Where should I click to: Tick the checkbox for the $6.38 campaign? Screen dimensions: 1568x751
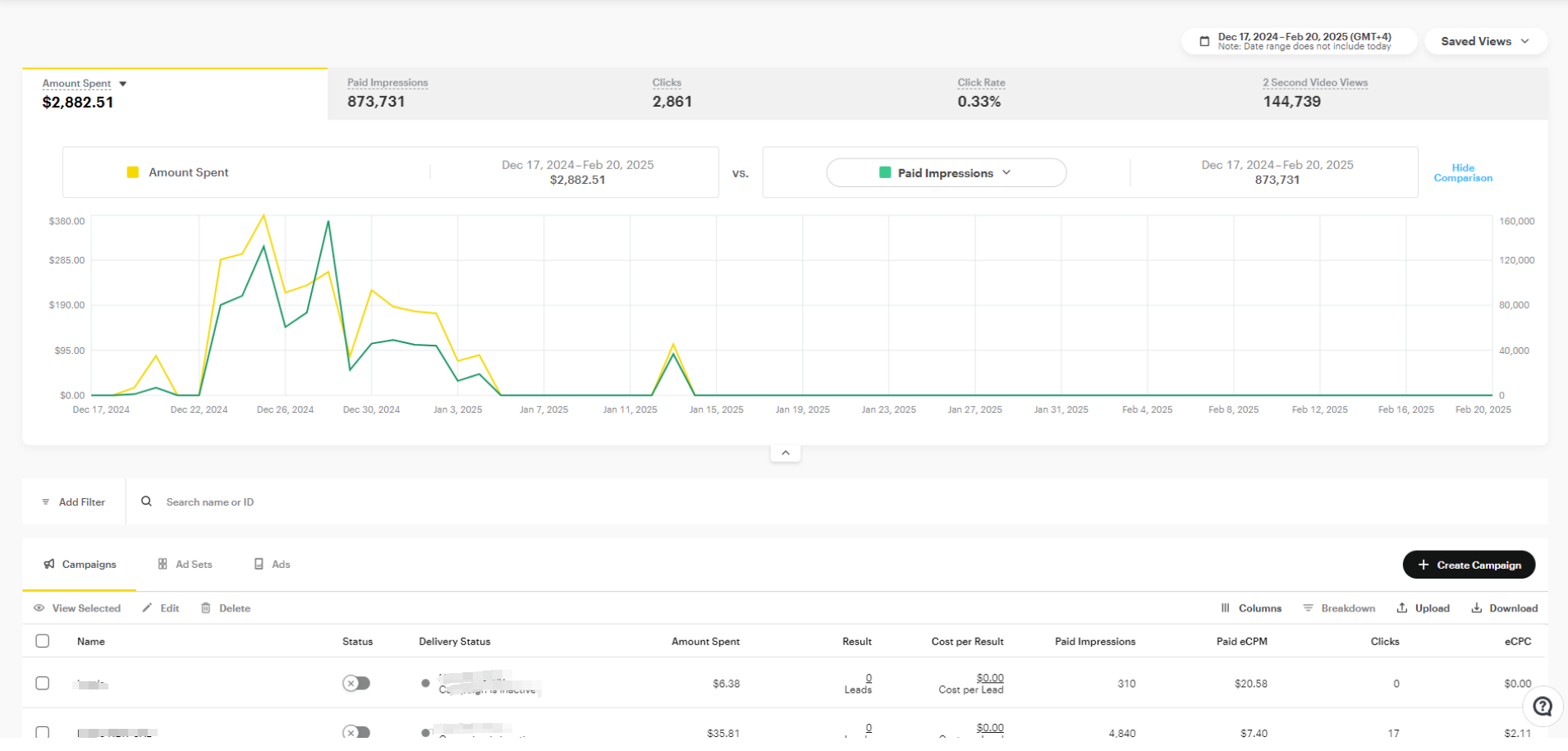[43, 683]
